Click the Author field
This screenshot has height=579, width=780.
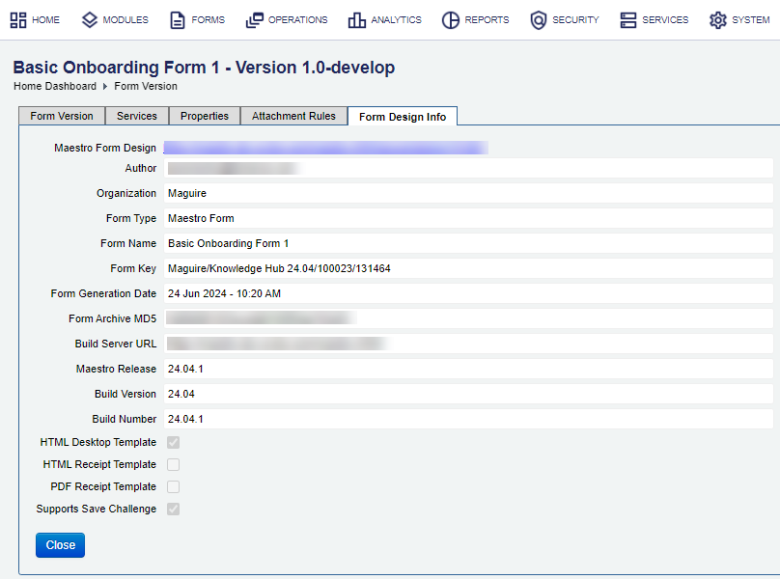(468, 168)
